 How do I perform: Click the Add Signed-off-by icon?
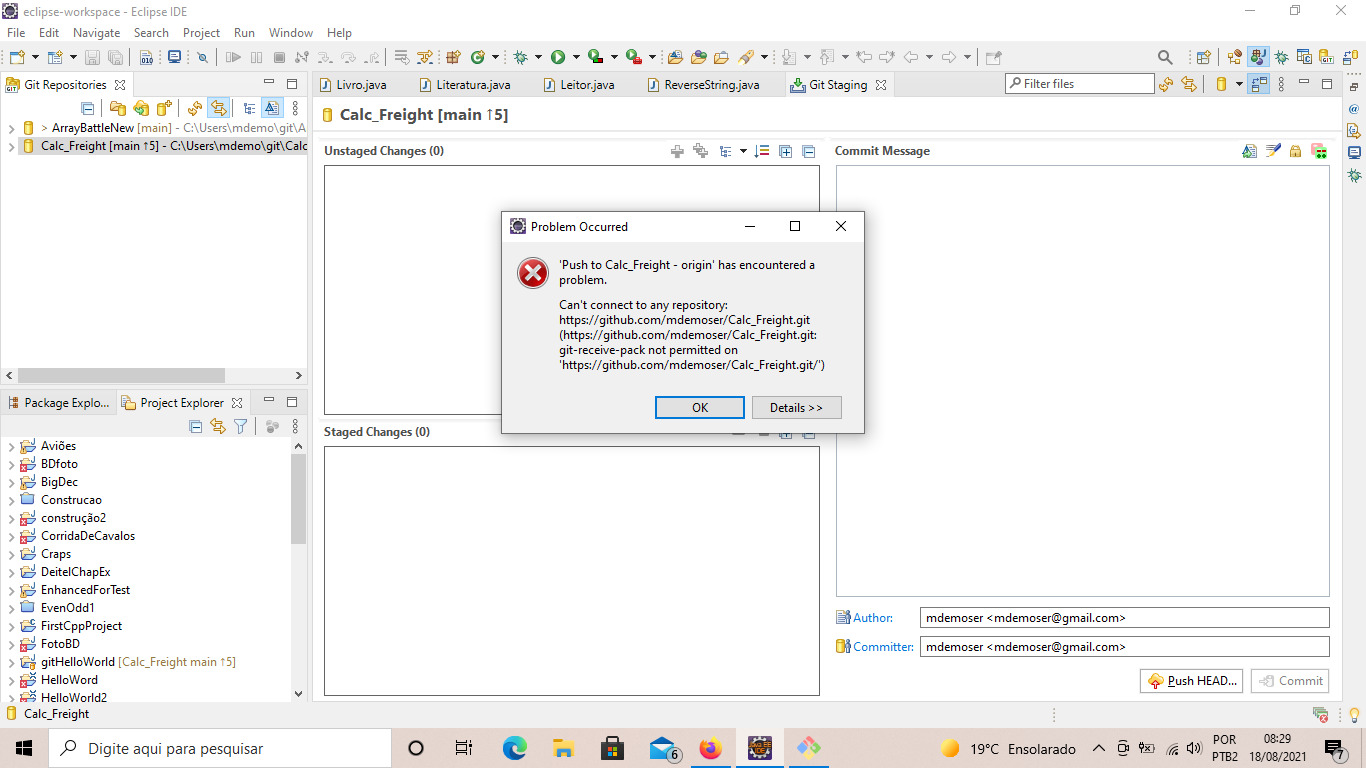(x=1273, y=151)
